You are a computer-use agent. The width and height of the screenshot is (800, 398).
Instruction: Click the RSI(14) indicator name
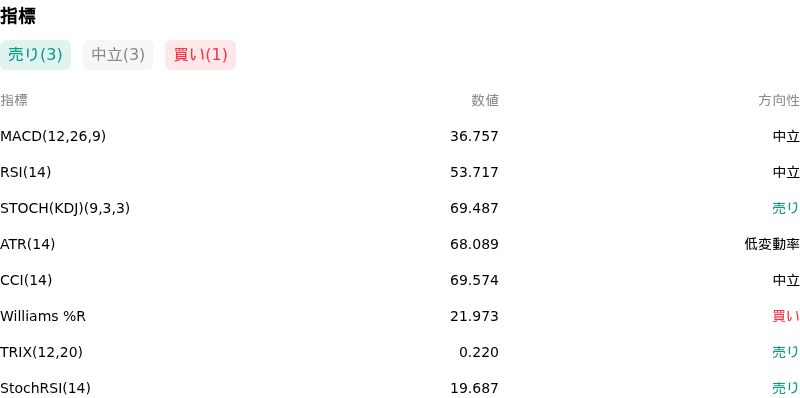26,172
